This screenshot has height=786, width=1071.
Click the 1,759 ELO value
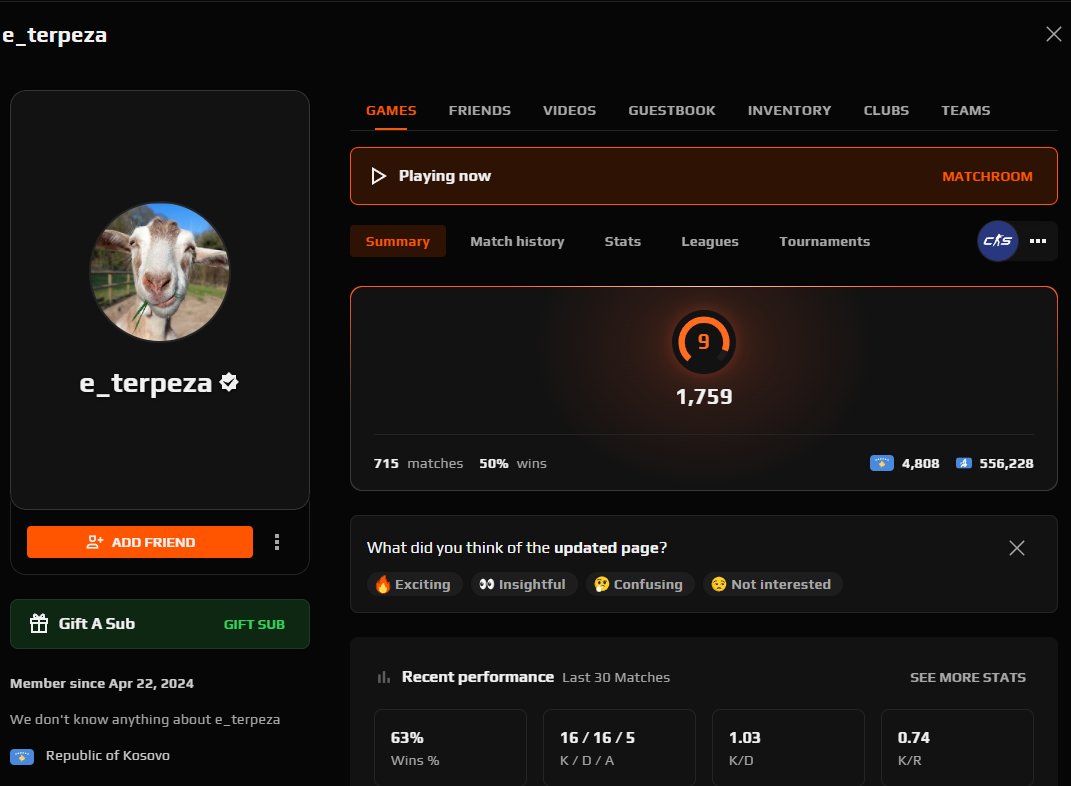tap(704, 397)
